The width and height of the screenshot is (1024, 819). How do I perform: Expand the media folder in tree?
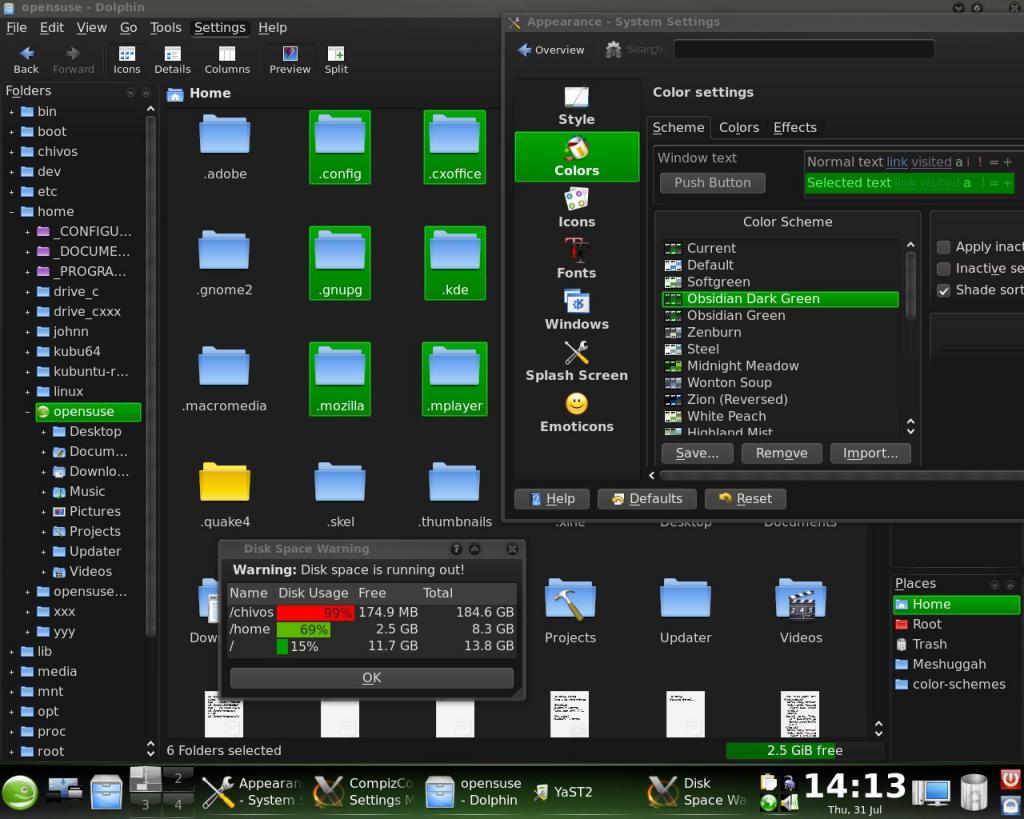11,672
